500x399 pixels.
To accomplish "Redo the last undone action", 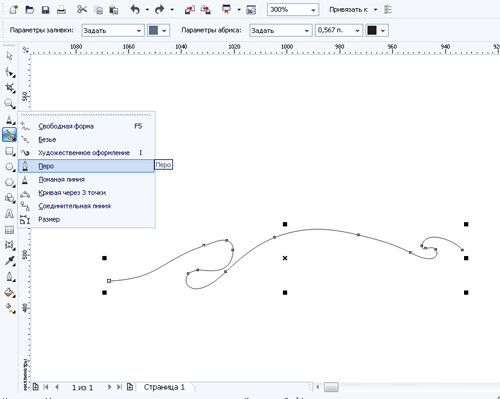I will 160,10.
